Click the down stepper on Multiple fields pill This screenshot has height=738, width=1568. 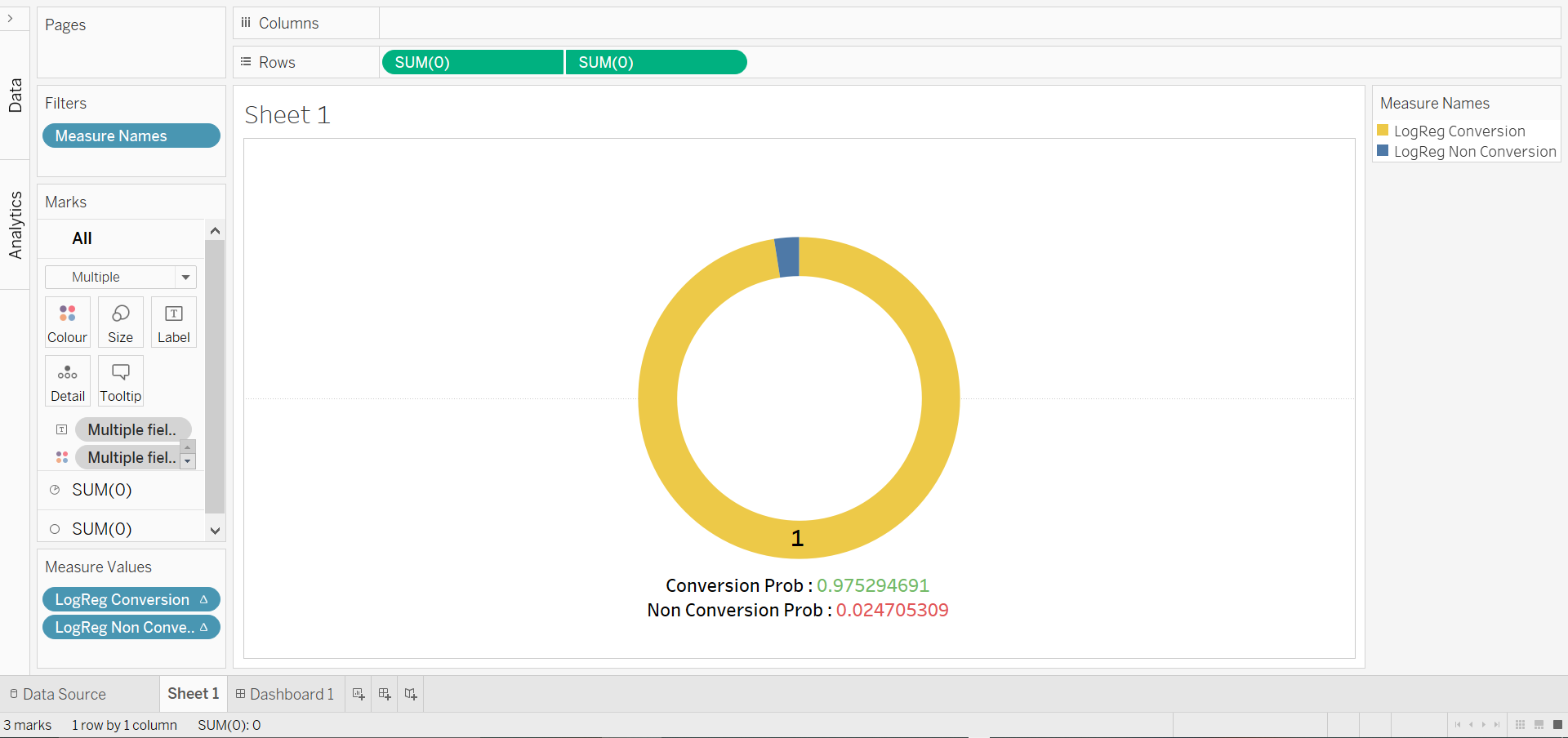point(187,464)
